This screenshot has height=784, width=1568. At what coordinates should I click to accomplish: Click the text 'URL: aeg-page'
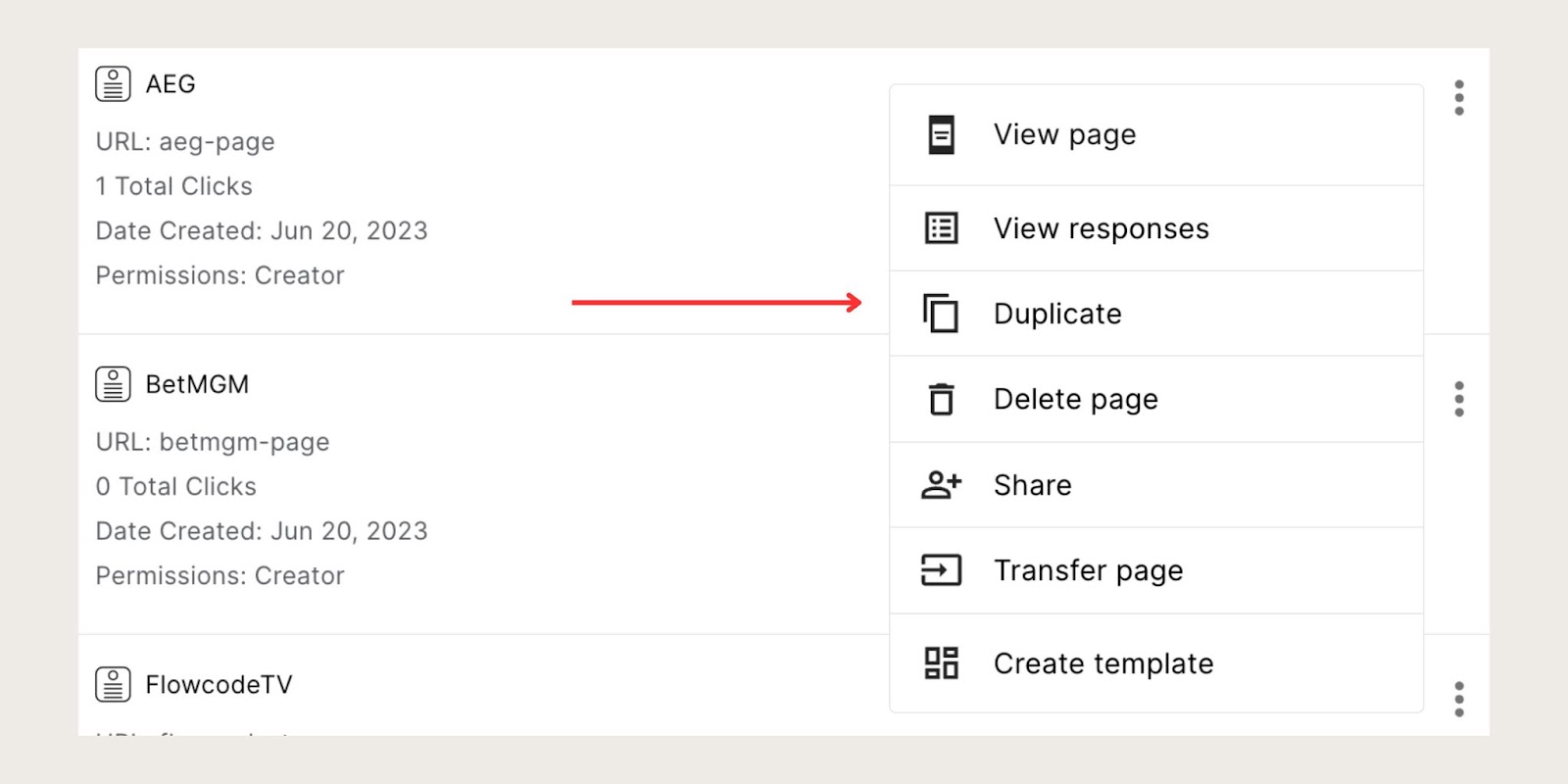(x=185, y=142)
